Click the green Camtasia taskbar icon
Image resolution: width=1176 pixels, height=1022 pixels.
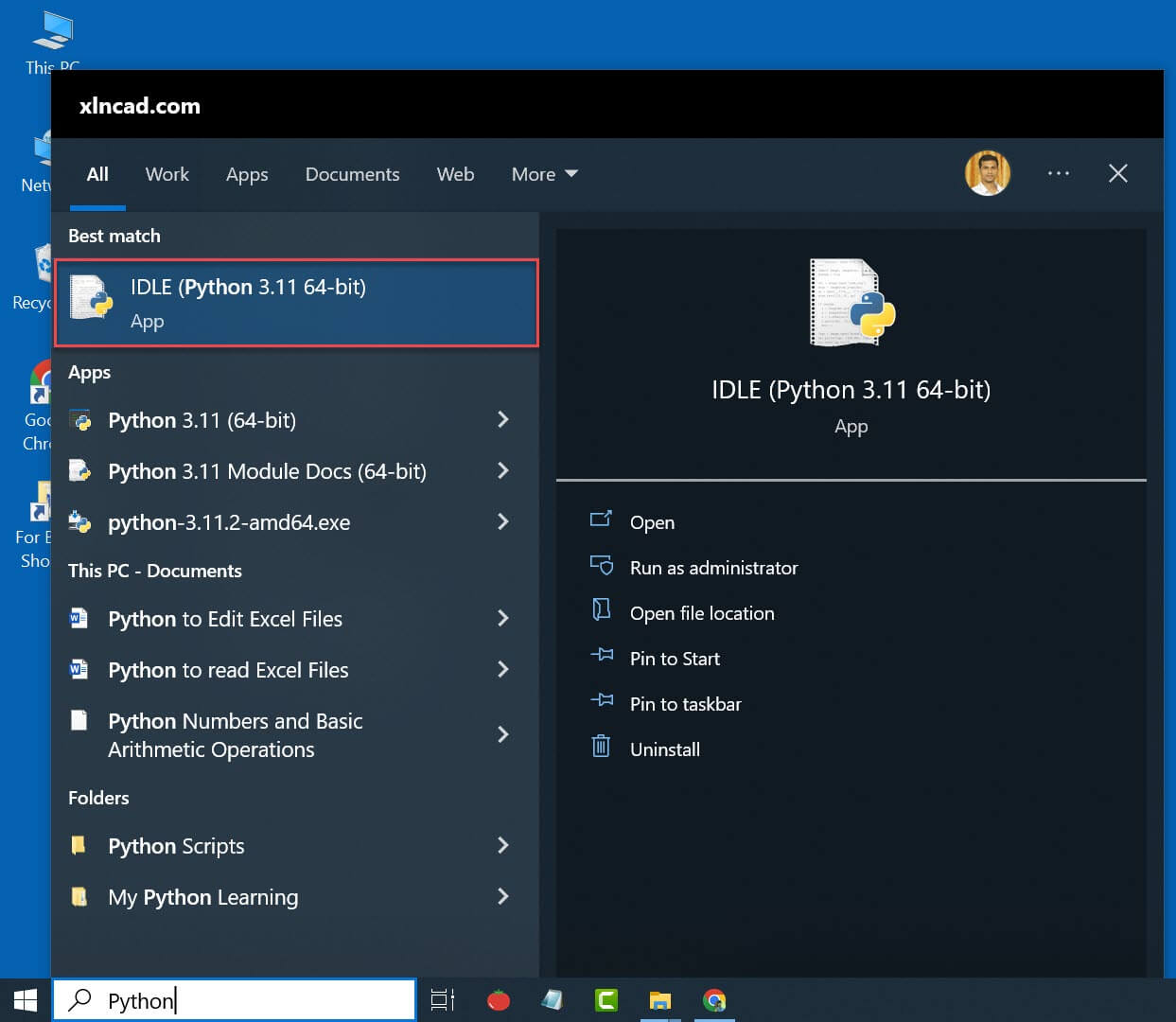606,1000
